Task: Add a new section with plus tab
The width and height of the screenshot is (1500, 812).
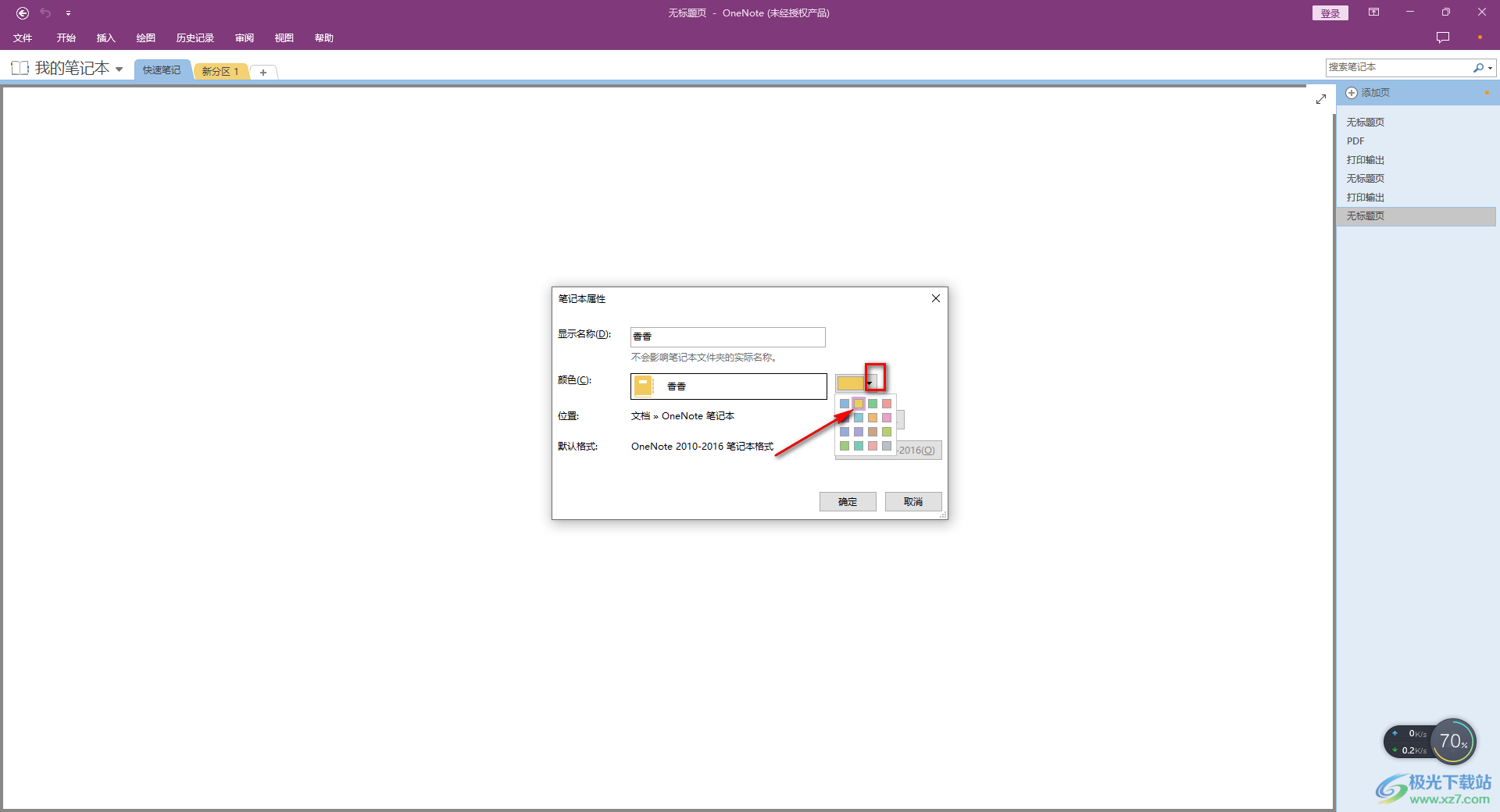Action: click(x=263, y=72)
